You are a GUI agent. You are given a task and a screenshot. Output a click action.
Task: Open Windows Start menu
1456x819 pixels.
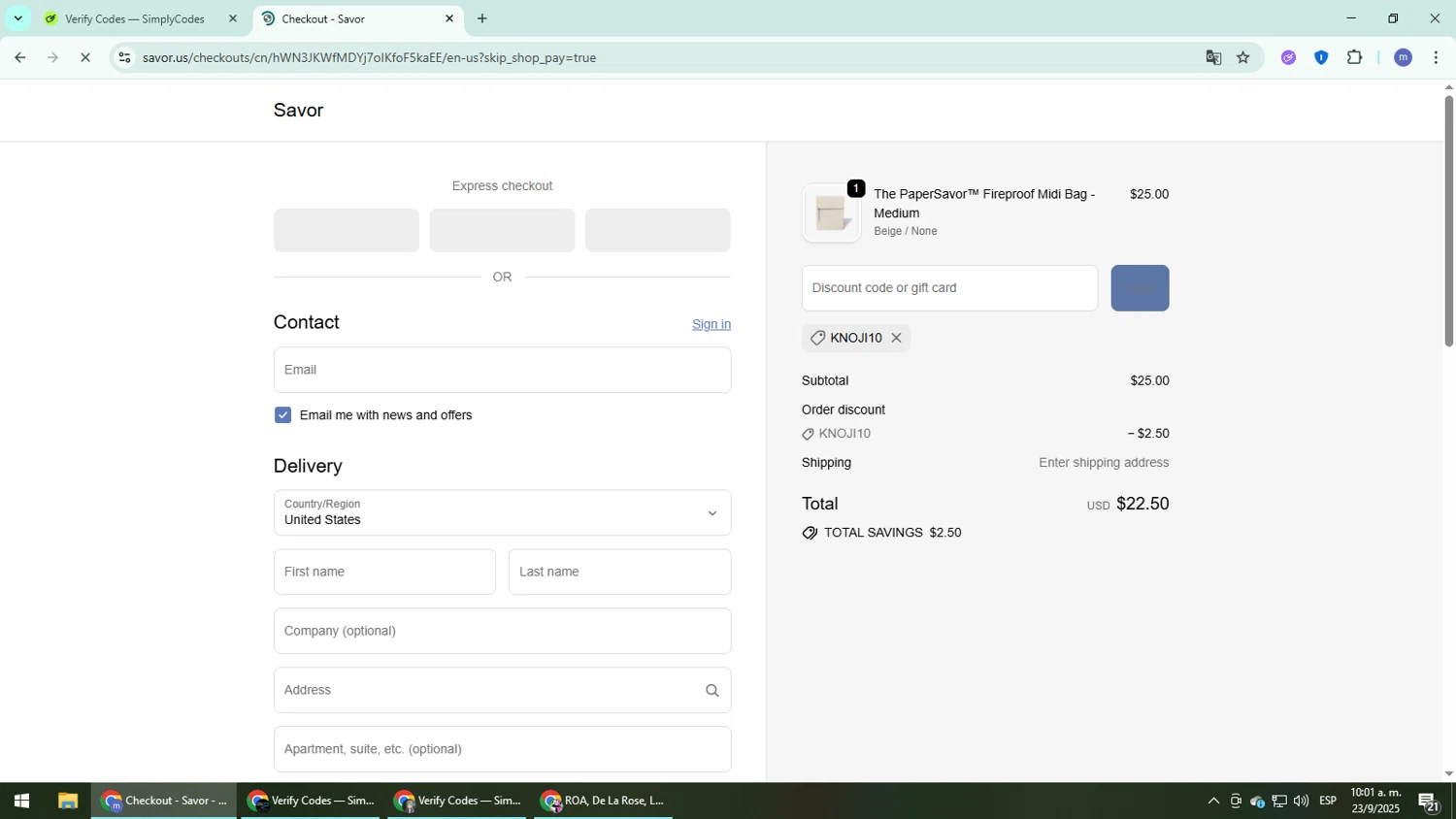[21, 801]
